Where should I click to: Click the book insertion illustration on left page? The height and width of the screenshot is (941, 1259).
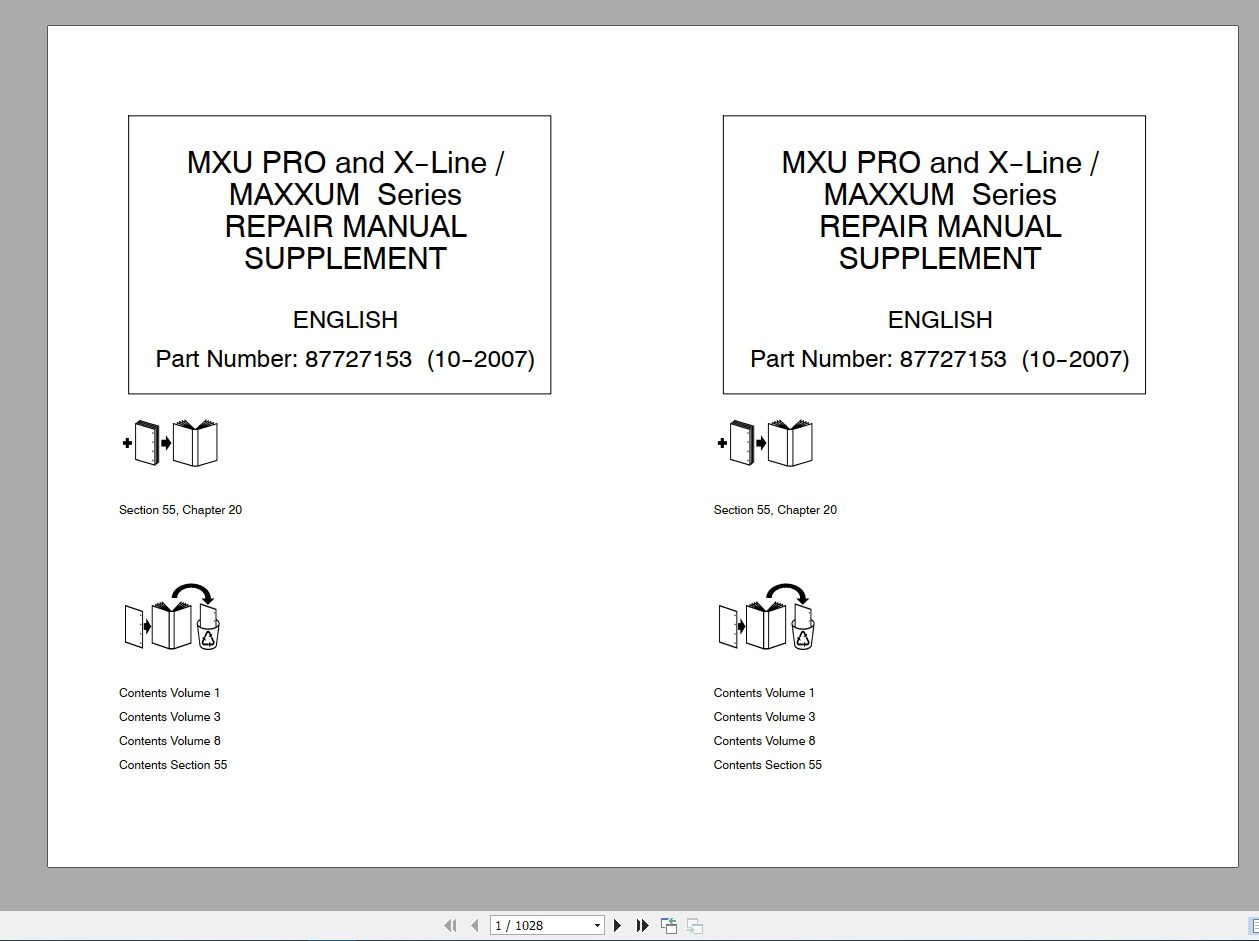point(172,441)
